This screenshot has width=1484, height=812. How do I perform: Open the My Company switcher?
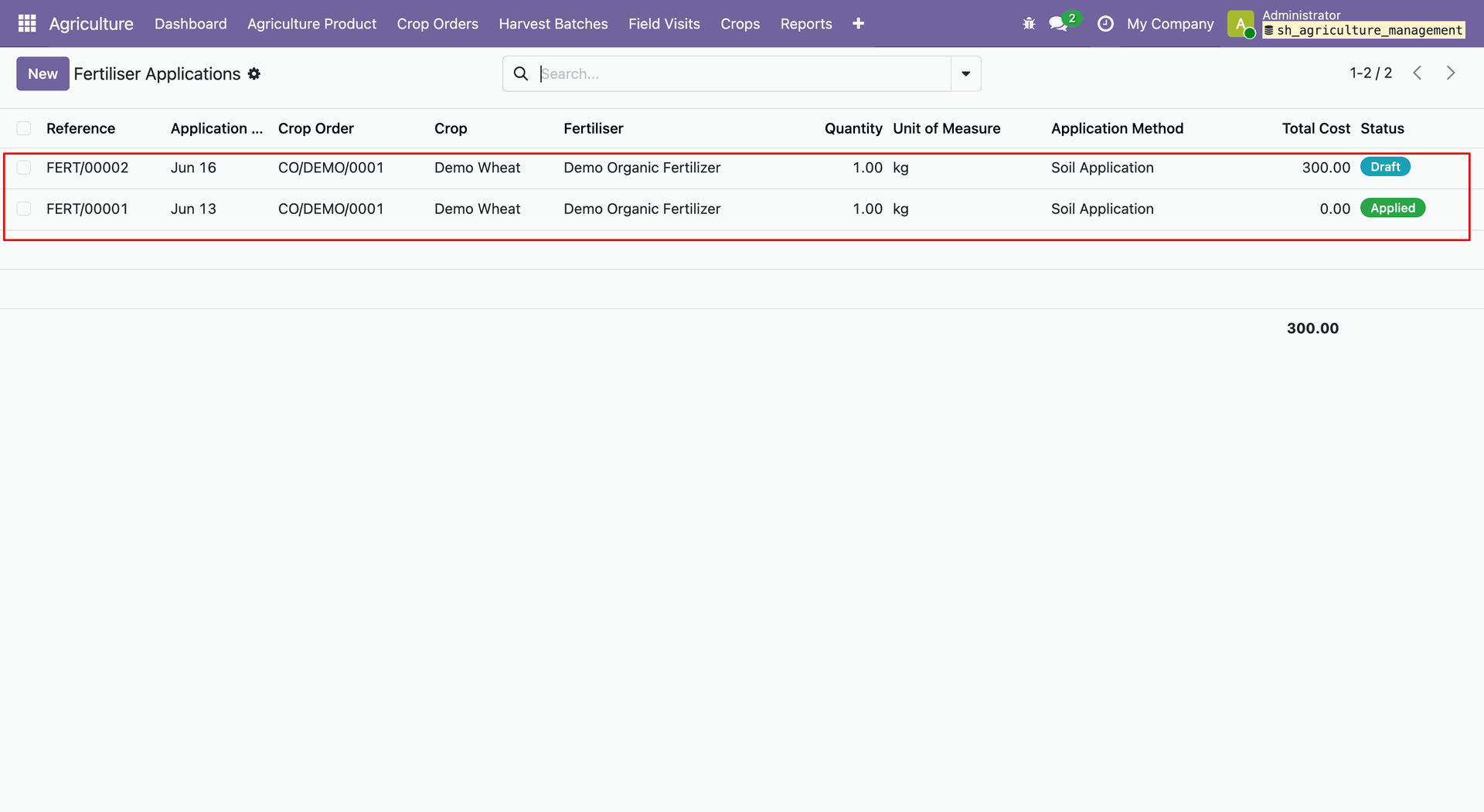click(1170, 24)
